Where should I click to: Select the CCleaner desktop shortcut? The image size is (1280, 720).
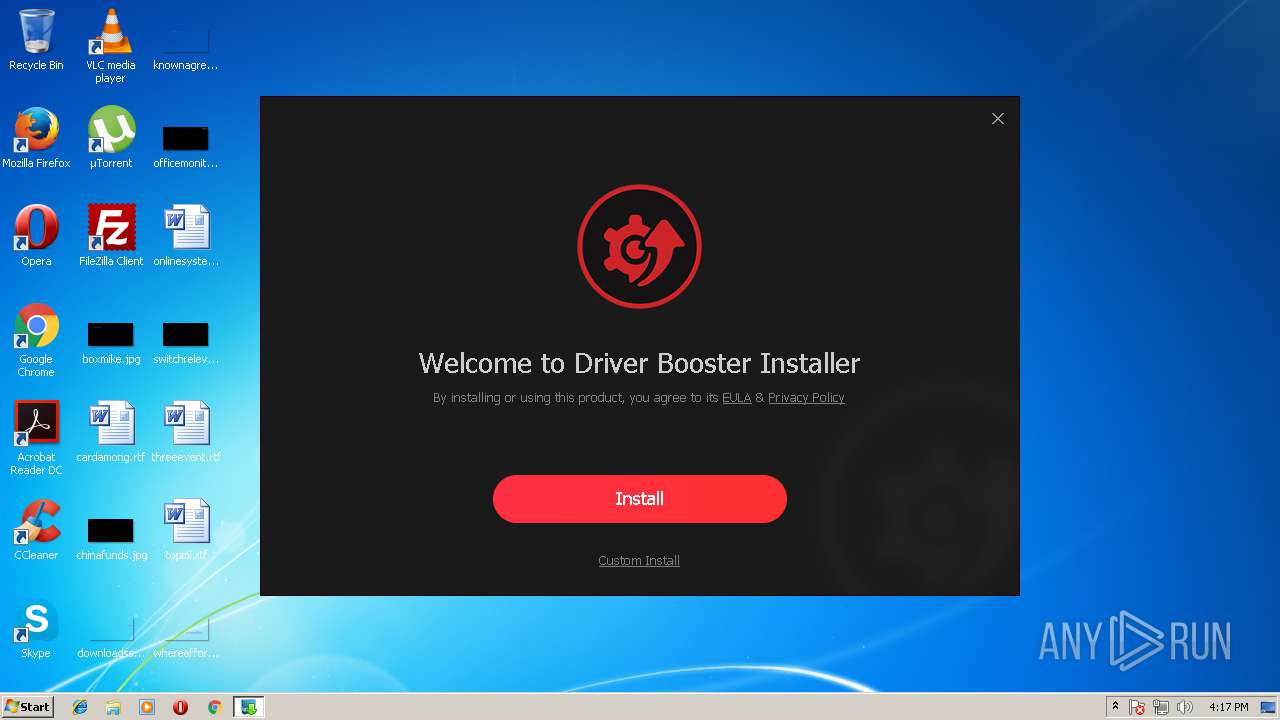tap(36, 530)
